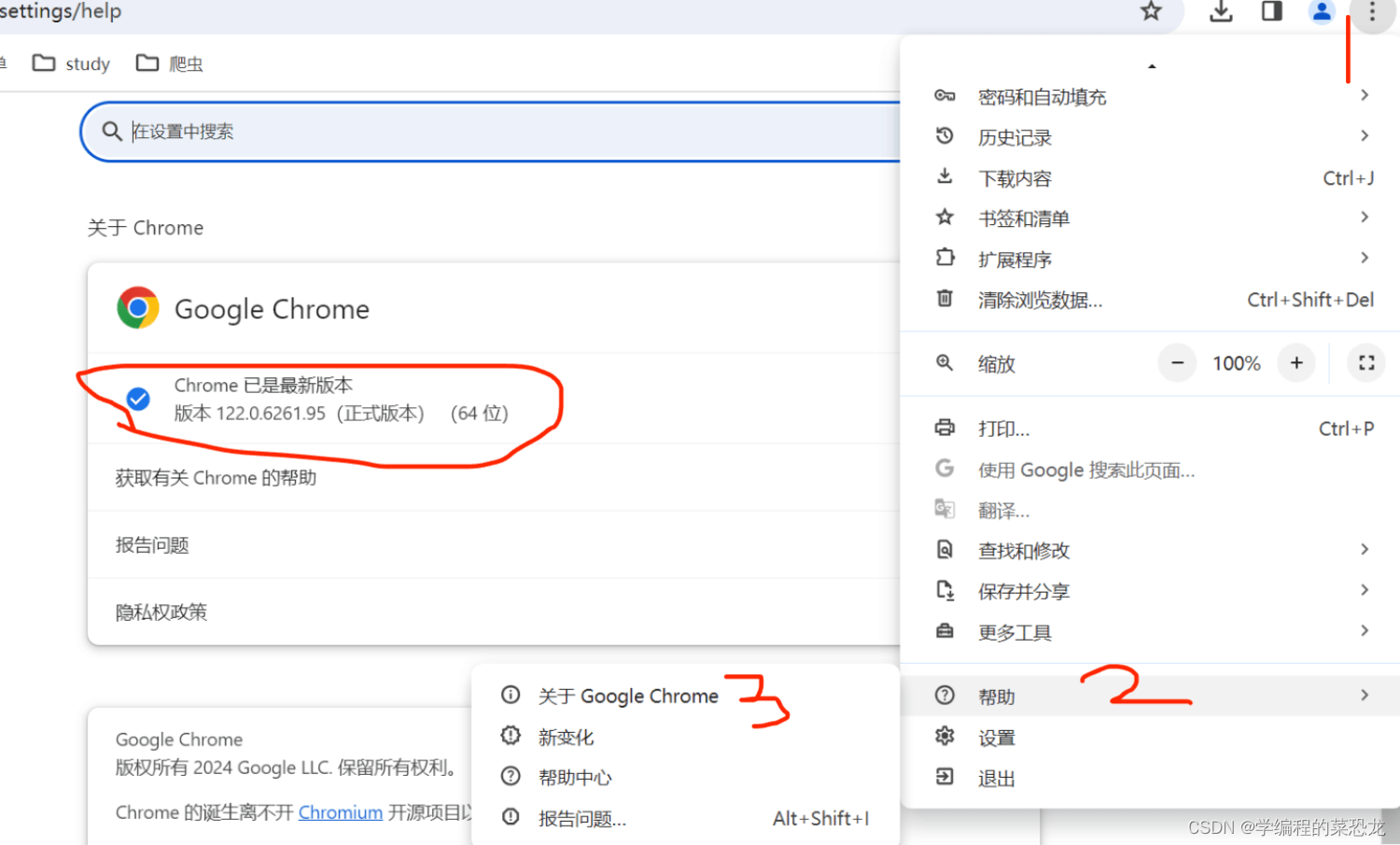1400x845 pixels.
Task: Expand 扩展程序 submenu arrow
Action: (1365, 258)
